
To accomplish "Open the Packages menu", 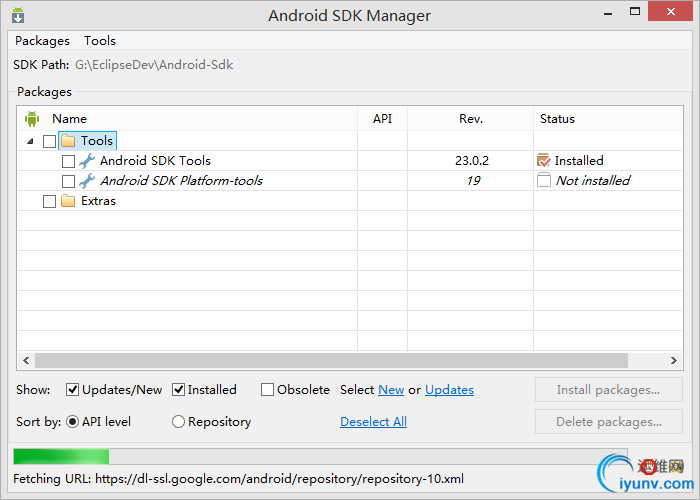I will coord(42,41).
